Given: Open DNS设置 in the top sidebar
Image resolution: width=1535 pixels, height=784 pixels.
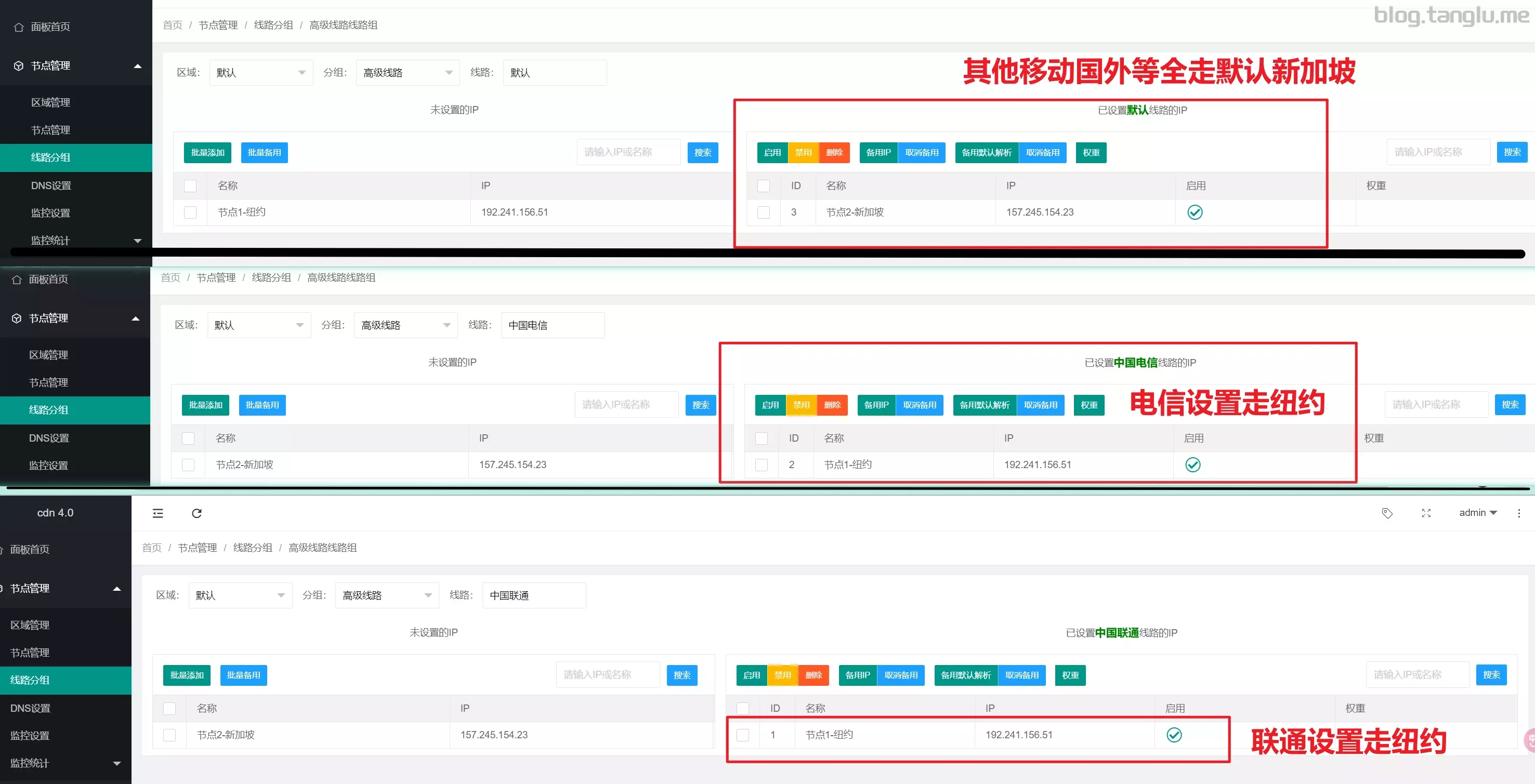Looking at the screenshot, I should pyautogui.click(x=51, y=185).
